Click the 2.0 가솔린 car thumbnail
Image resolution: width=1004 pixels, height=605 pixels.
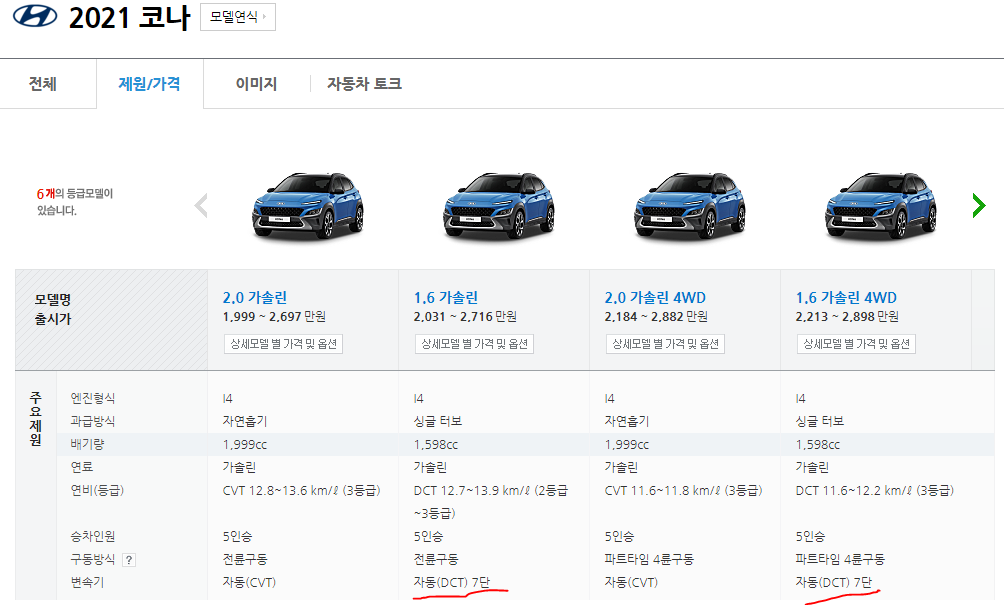[307, 206]
